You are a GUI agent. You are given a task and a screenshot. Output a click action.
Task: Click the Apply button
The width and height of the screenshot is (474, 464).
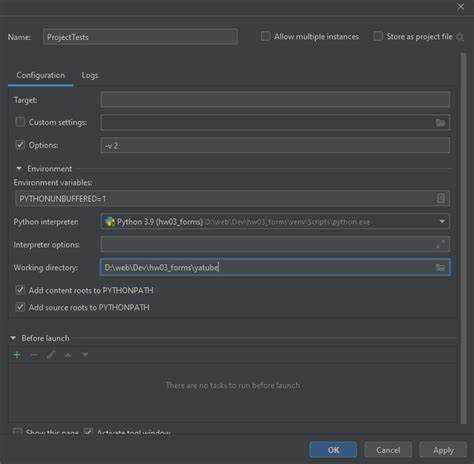pos(443,450)
